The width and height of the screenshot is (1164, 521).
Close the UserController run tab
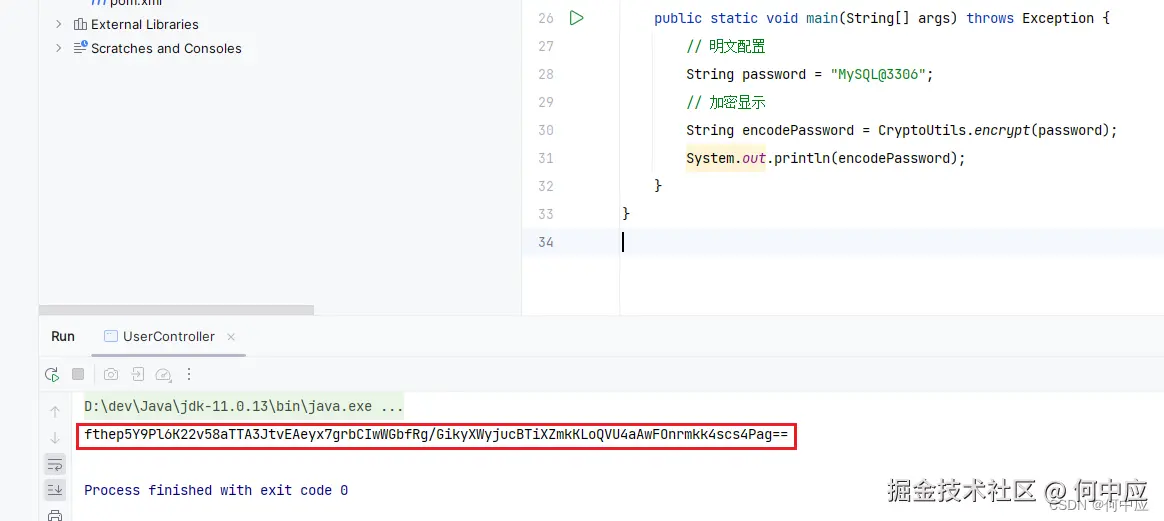point(231,337)
